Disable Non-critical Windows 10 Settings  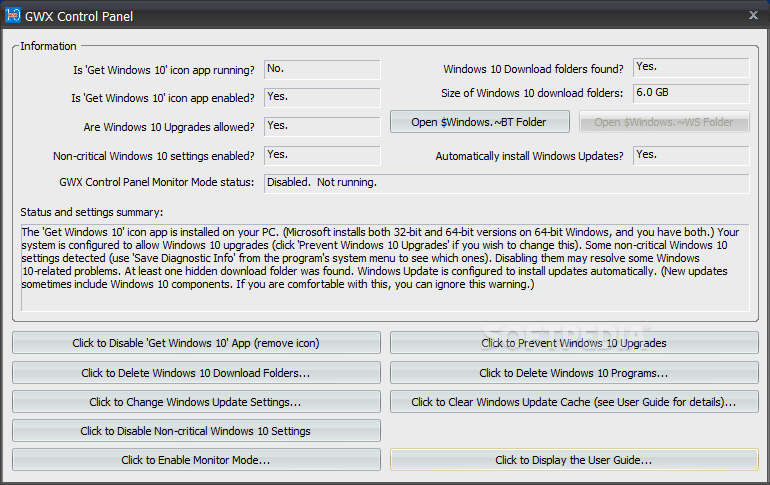196,431
